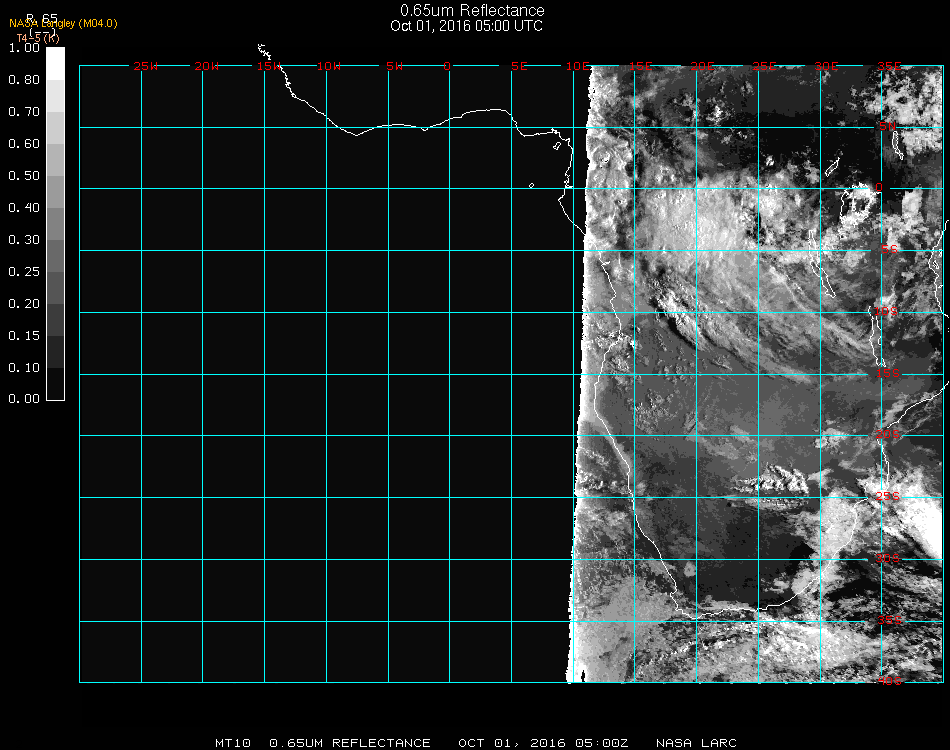Click the 'T4-5 (K)' label

tap(38, 38)
